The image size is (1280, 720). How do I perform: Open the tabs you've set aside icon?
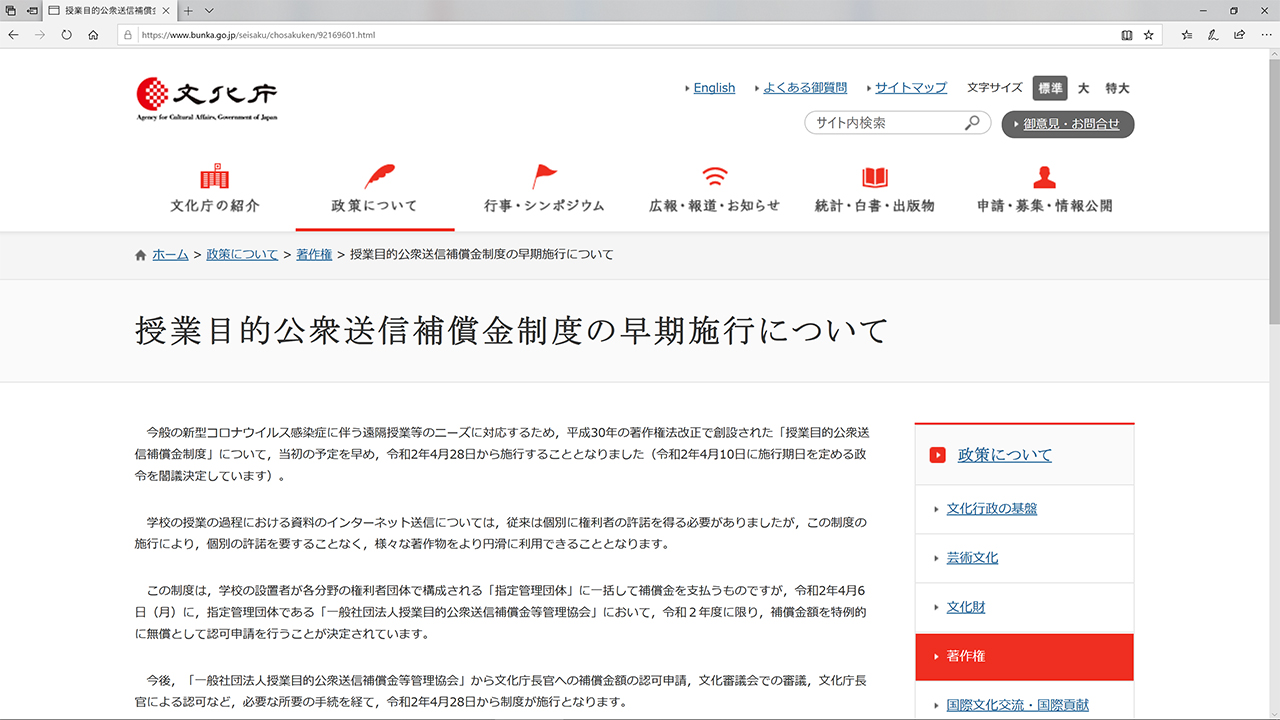point(11,10)
